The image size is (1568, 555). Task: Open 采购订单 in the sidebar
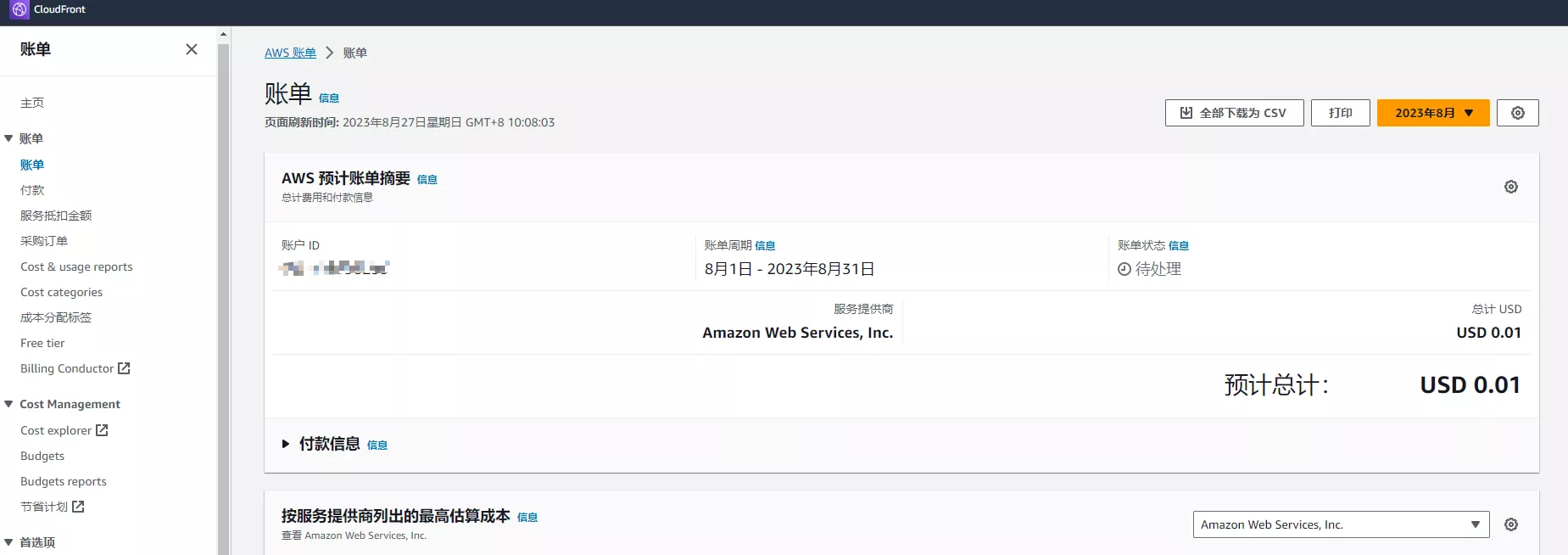tap(44, 241)
